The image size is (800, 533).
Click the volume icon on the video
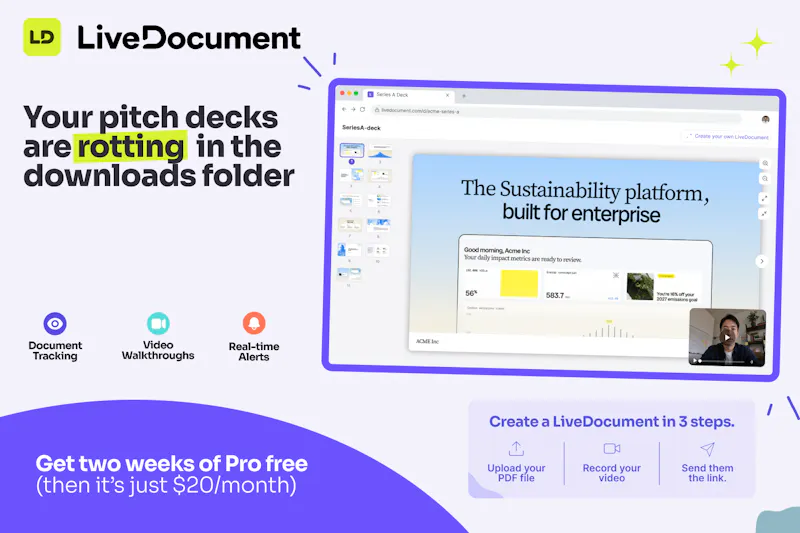click(x=753, y=362)
